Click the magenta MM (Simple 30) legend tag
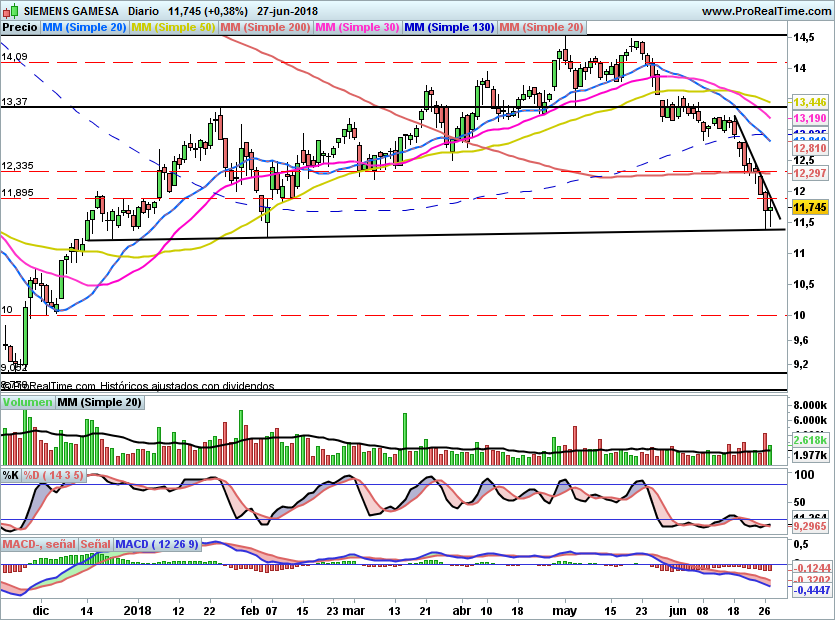 357,29
